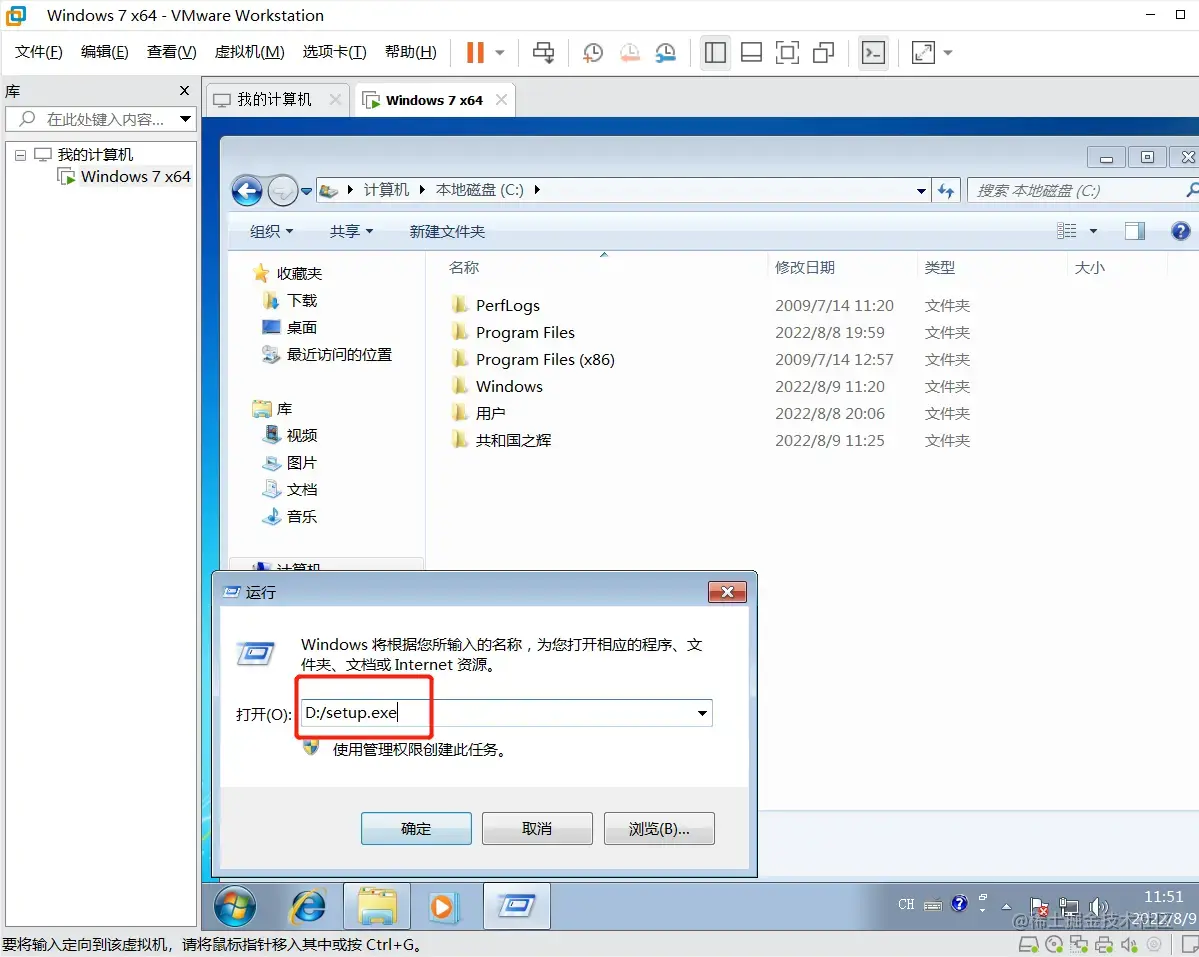The image size is (1199, 957).
Task: Open Internet Explorer from the taskbar
Action: pyautogui.click(x=307, y=907)
